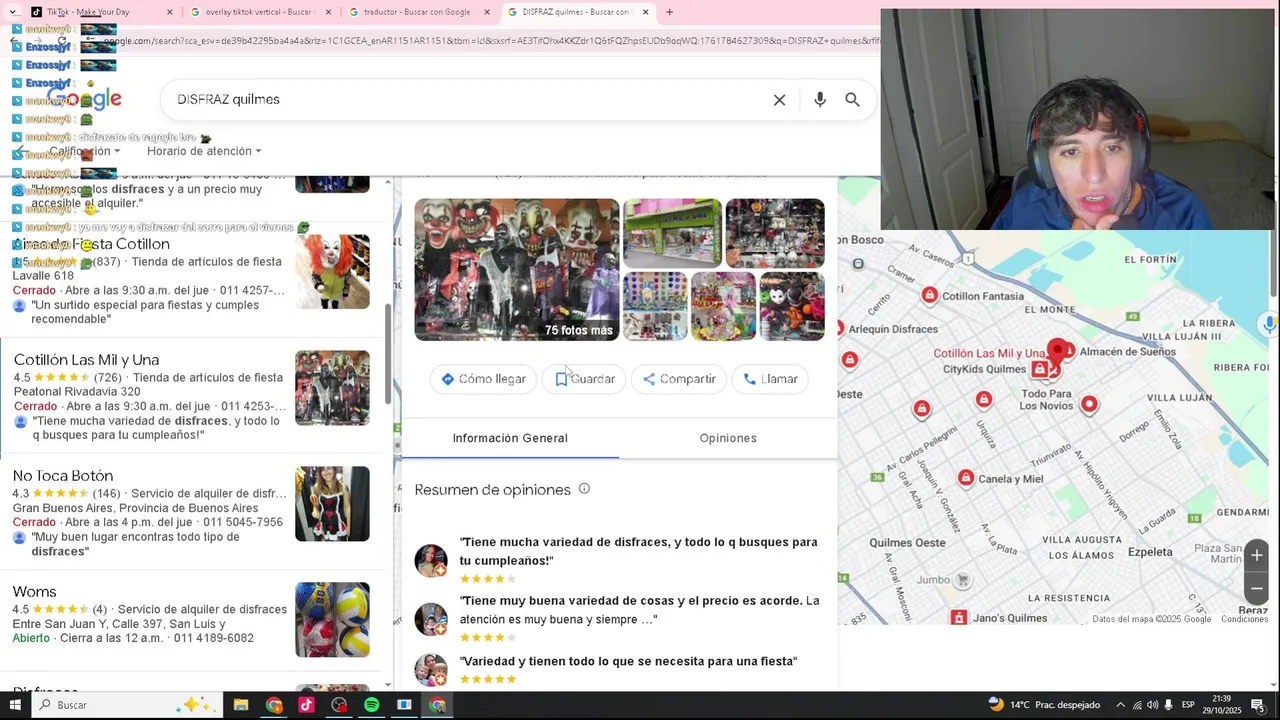This screenshot has width=1280, height=720.
Task: Open the TikTok app in the taskbar
Action: coord(306,705)
